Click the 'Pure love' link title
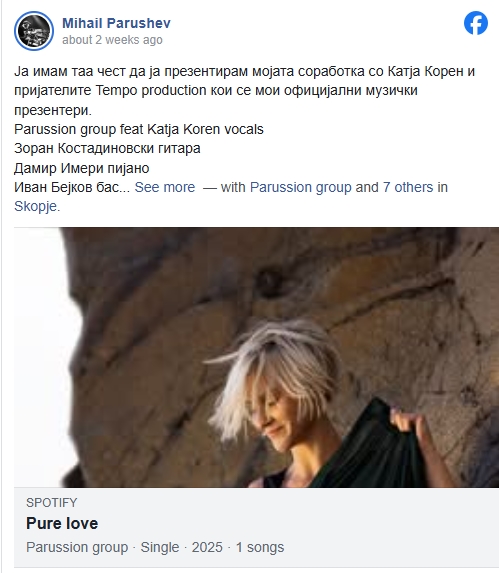This screenshot has width=499, height=573. coord(62,523)
